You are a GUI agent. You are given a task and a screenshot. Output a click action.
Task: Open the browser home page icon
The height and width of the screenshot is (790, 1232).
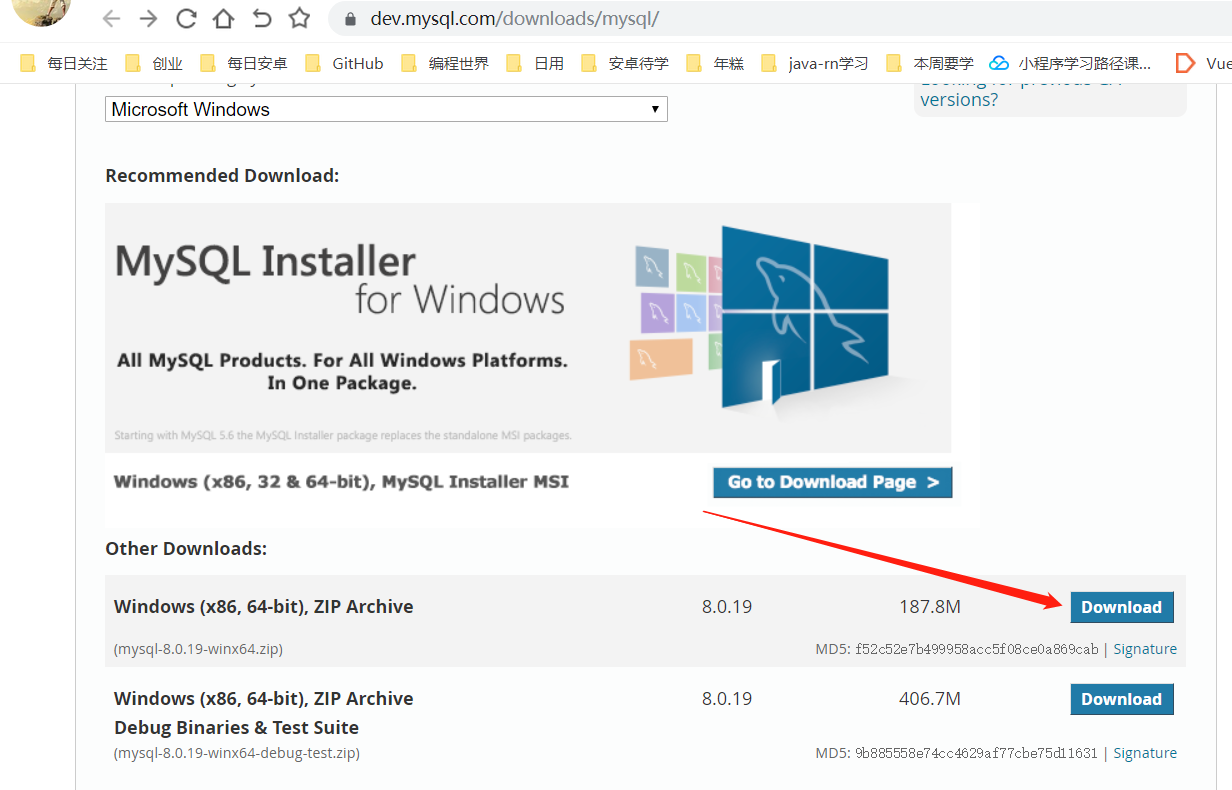tap(224, 18)
